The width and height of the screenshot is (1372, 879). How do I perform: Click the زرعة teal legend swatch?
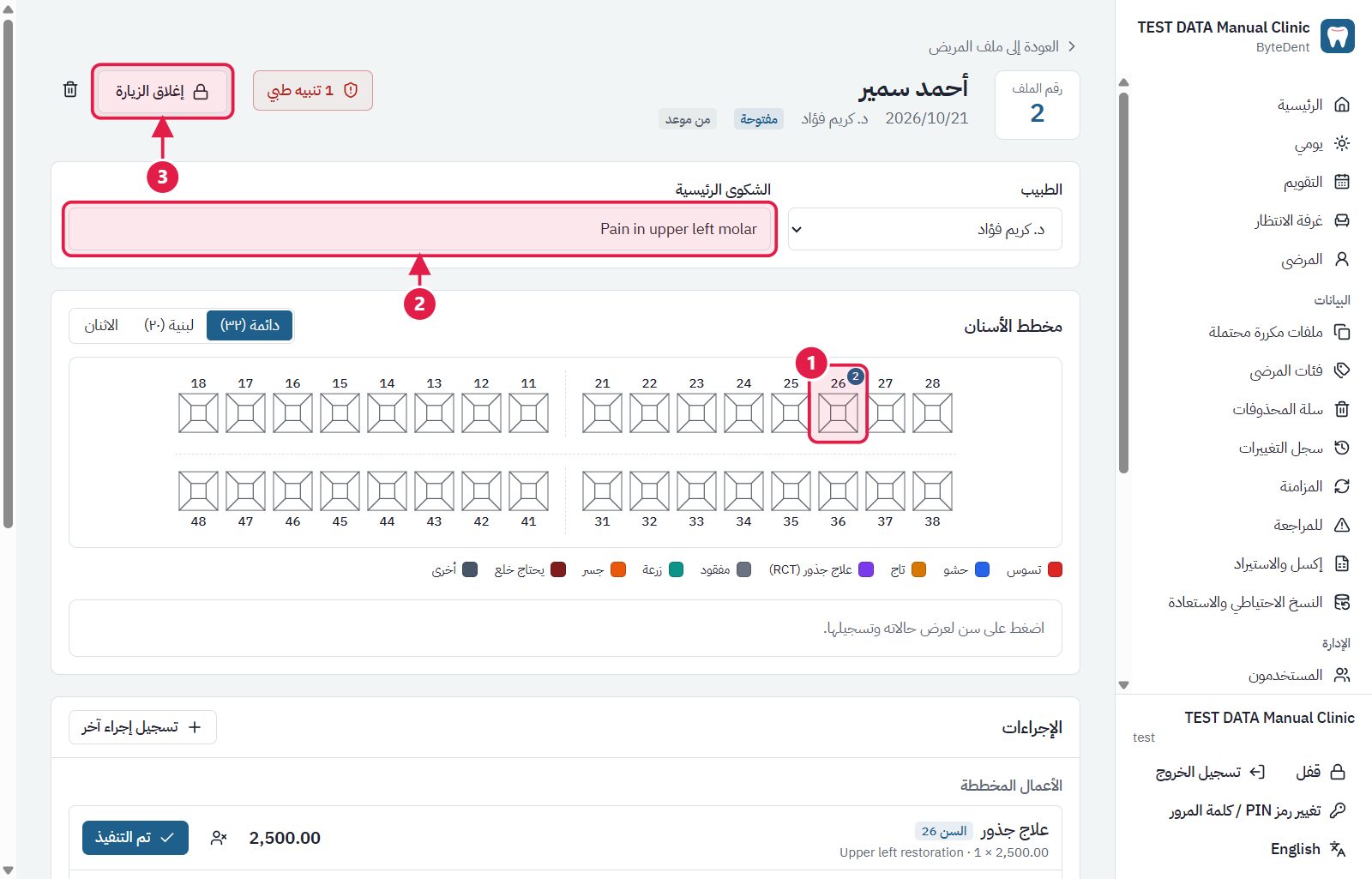[x=676, y=569]
